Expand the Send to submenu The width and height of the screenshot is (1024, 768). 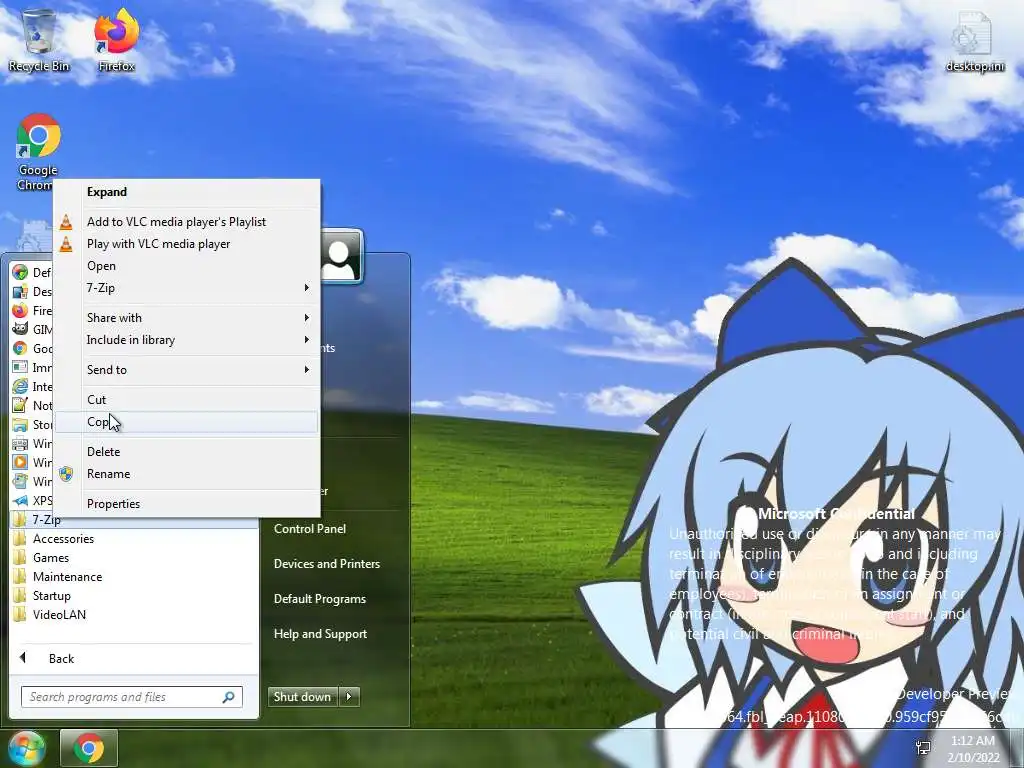point(186,370)
